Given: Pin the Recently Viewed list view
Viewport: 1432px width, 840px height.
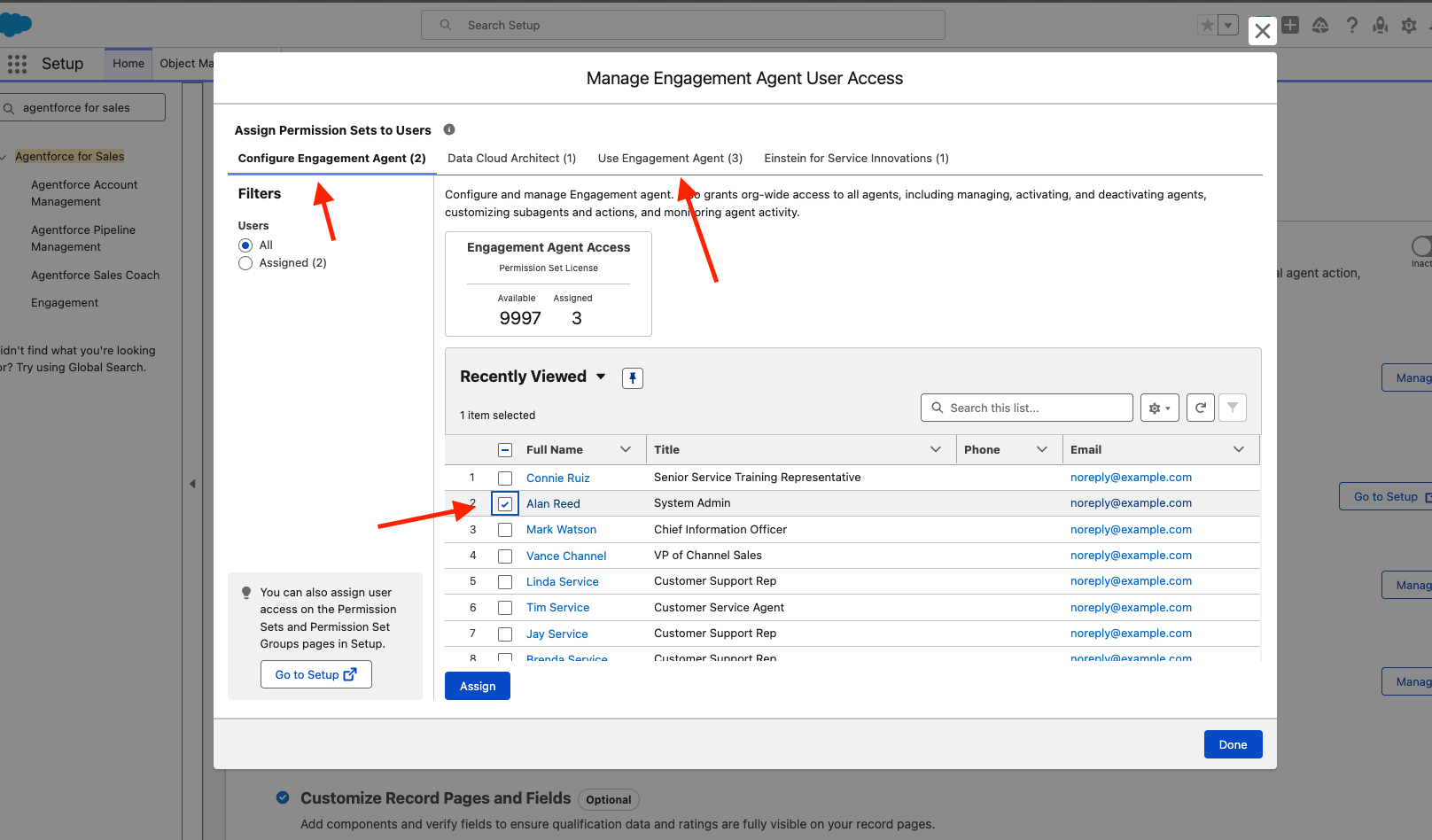Looking at the screenshot, I should click(633, 378).
